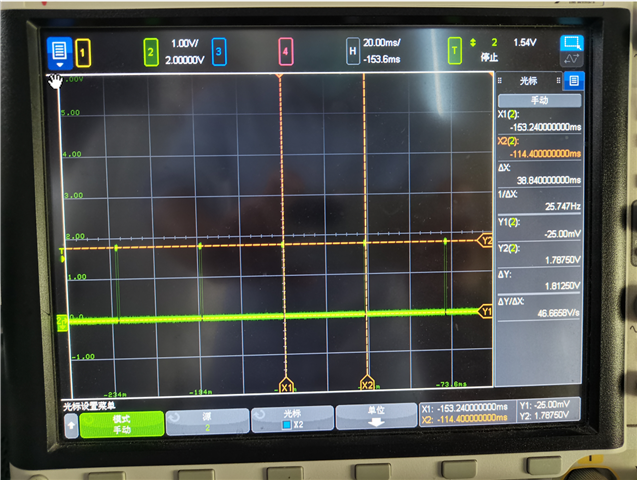The height and width of the screenshot is (480, 637).
Task: Open the 单位 units softkey
Action: (x=376, y=416)
